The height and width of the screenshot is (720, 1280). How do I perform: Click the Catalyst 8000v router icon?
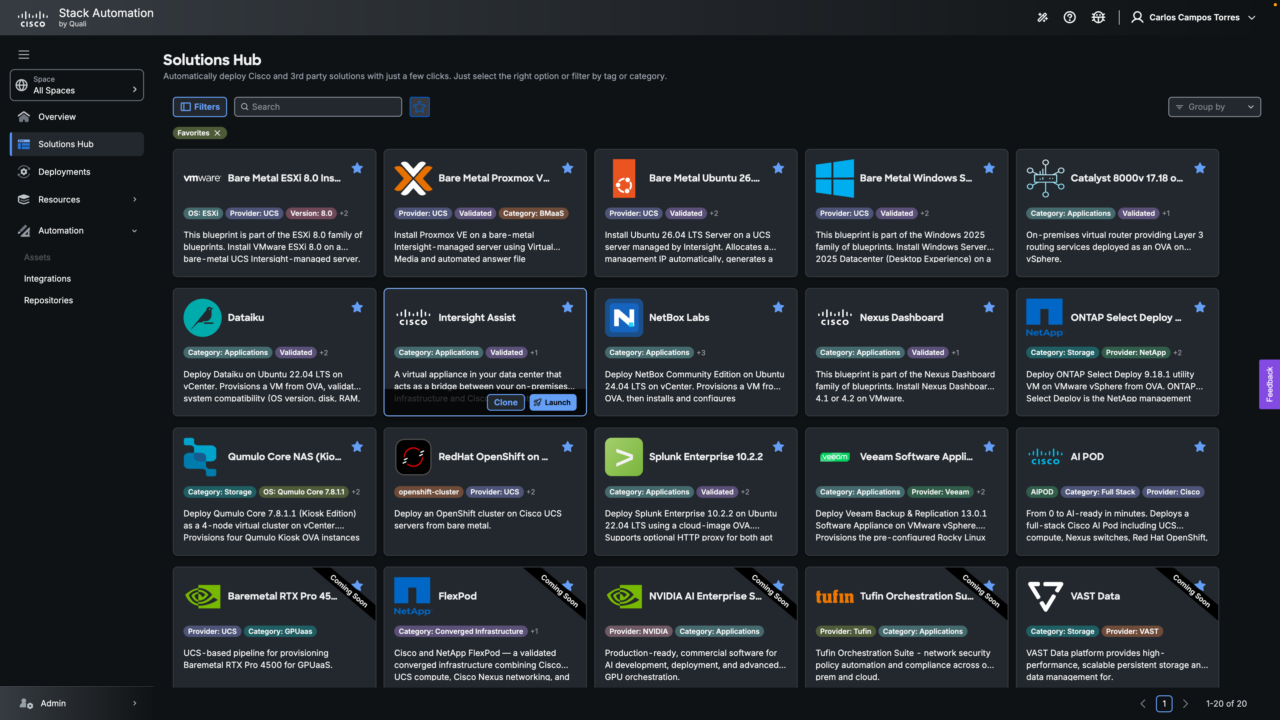click(1045, 178)
